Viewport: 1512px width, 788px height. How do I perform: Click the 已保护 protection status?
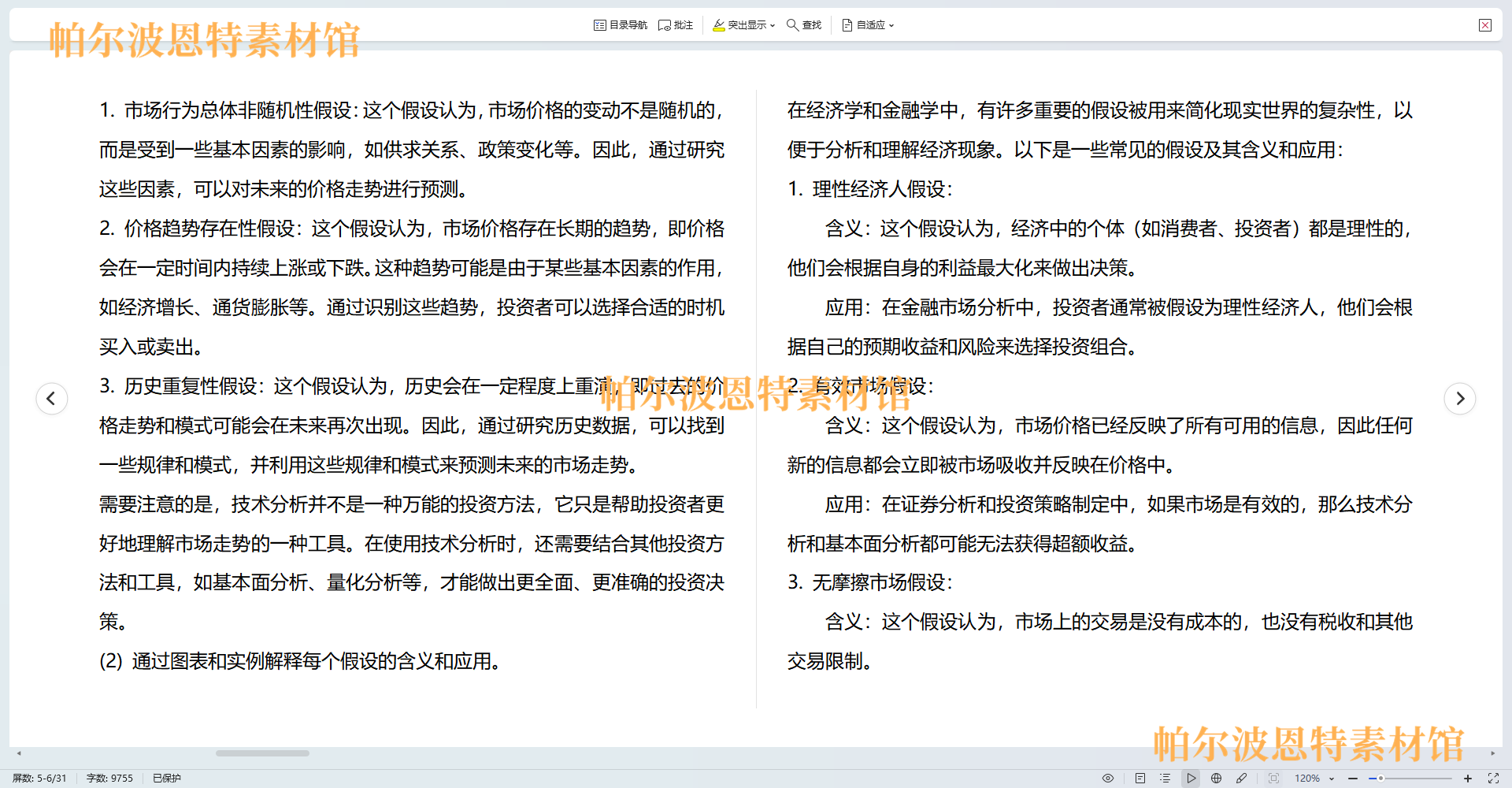[x=167, y=778]
